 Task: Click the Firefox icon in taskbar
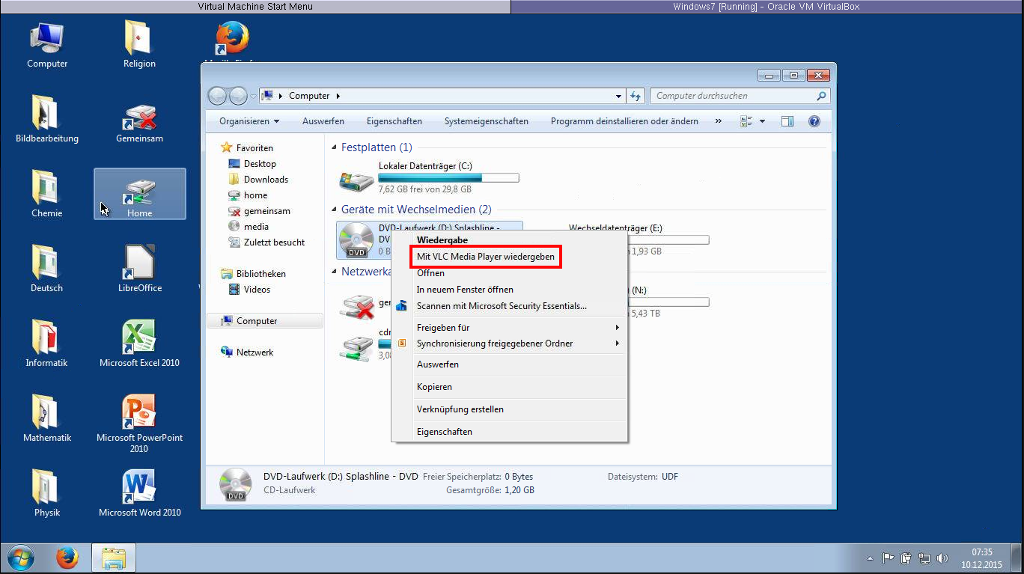pos(67,557)
